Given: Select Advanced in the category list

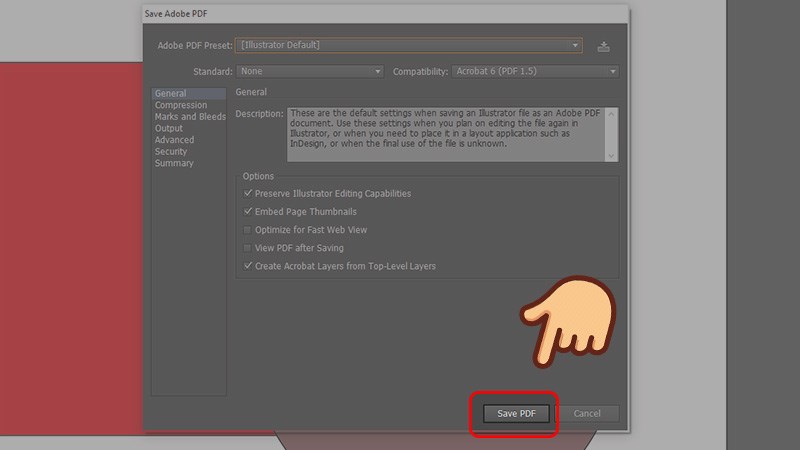Looking at the screenshot, I should point(174,140).
